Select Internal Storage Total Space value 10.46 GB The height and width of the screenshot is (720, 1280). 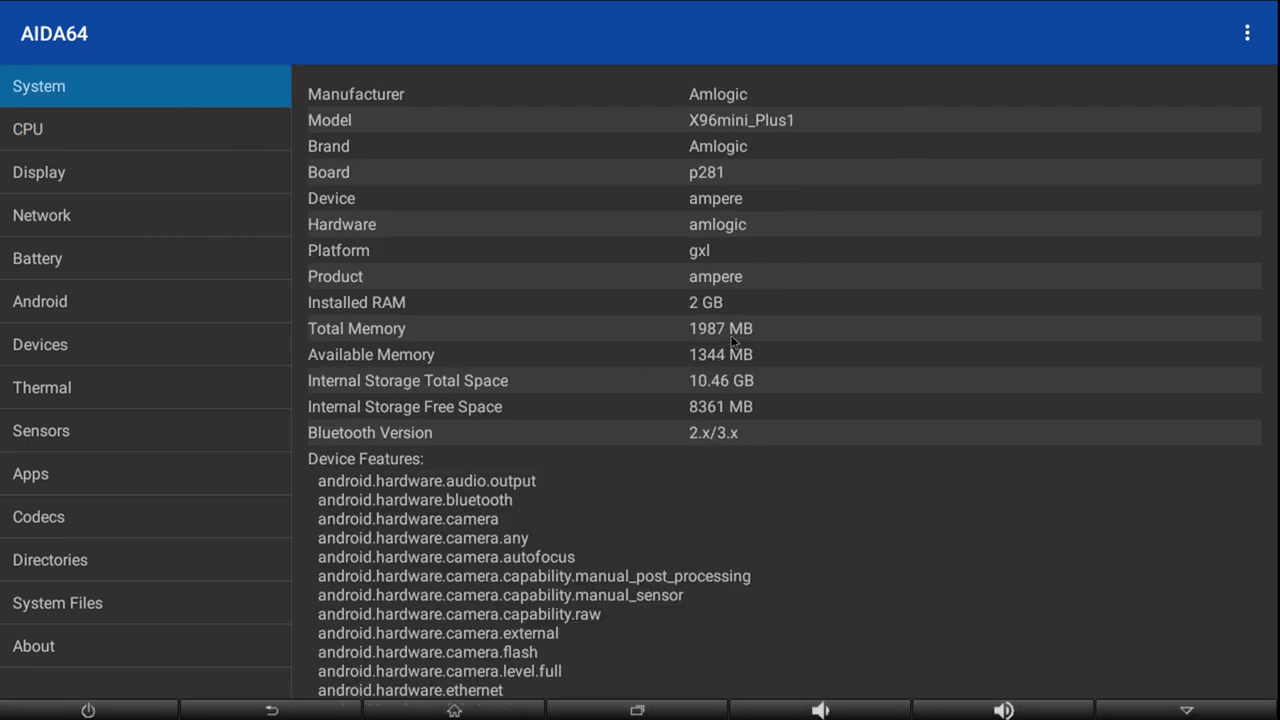[721, 380]
